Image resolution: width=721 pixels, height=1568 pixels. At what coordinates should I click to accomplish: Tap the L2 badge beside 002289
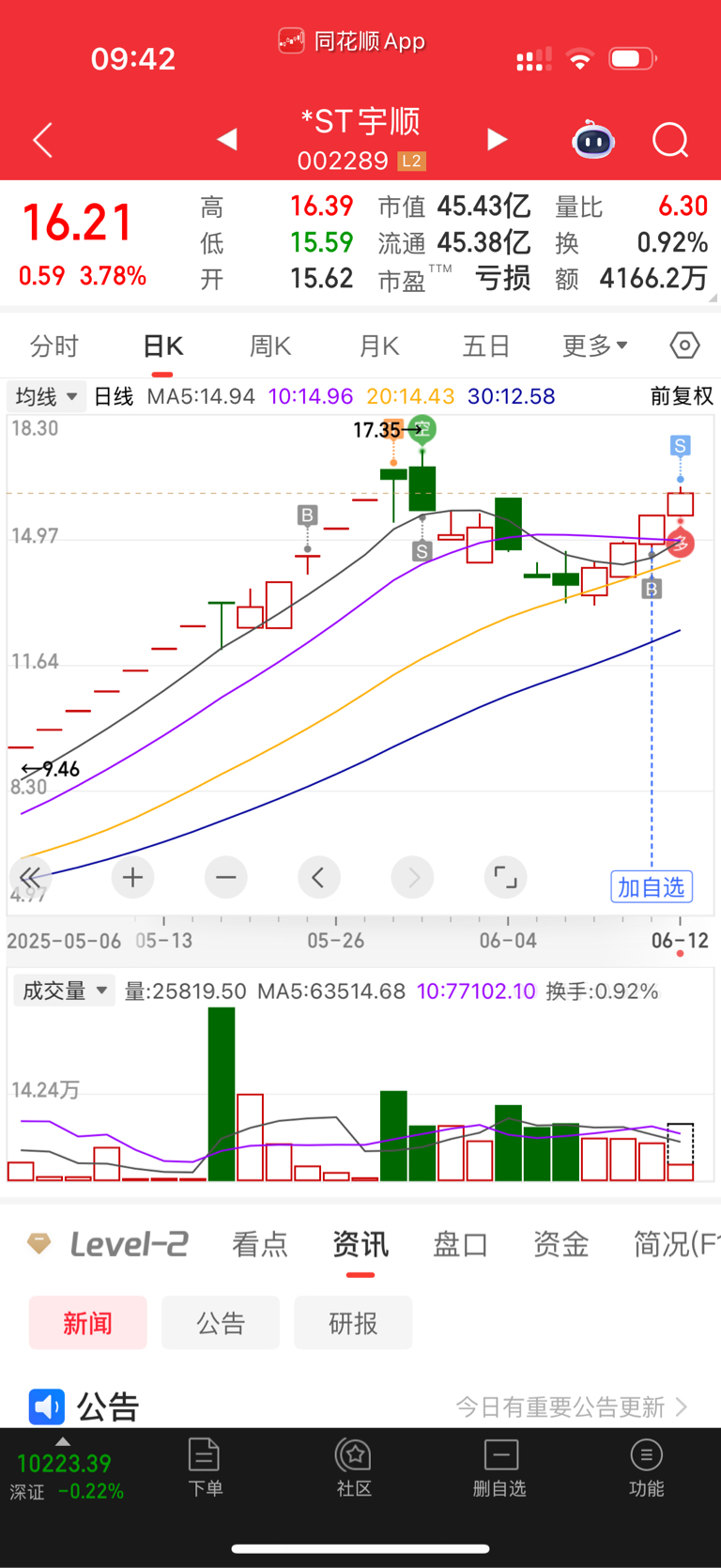tap(411, 161)
